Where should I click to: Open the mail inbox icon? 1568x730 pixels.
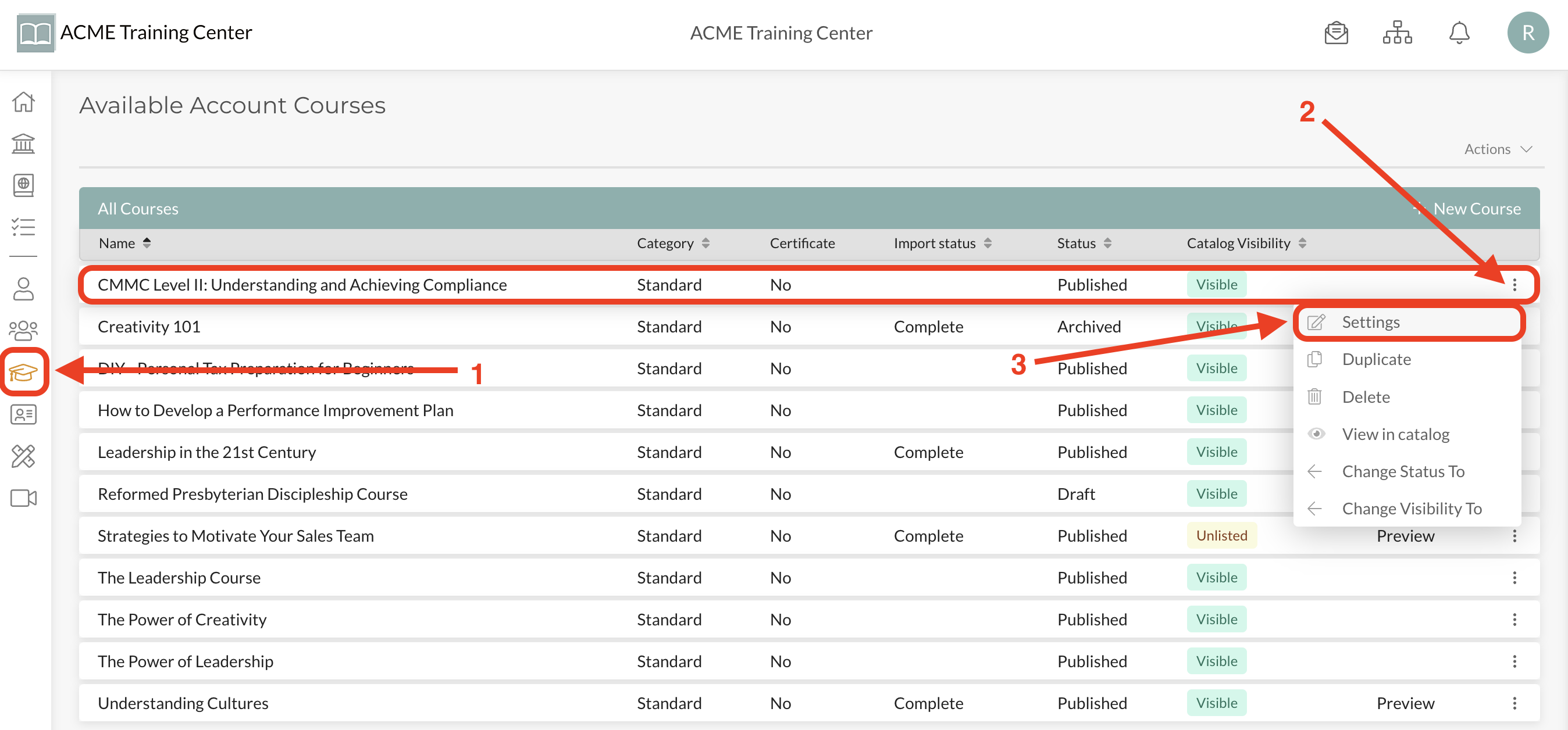pos(1335,33)
